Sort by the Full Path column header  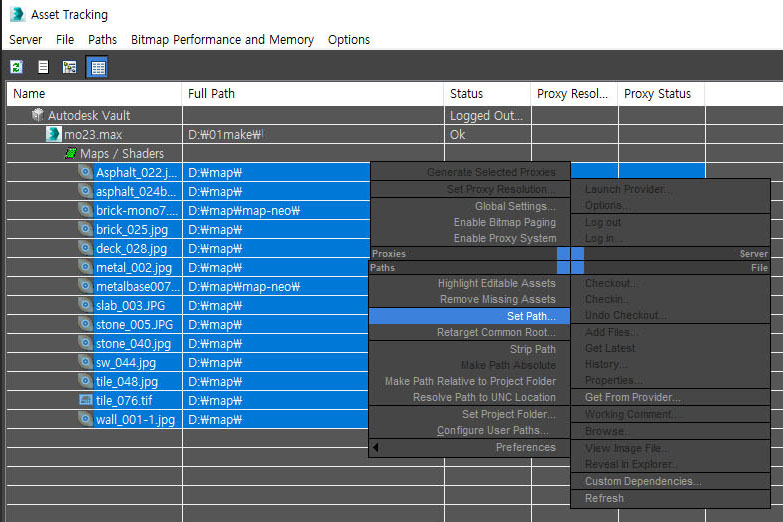313,93
